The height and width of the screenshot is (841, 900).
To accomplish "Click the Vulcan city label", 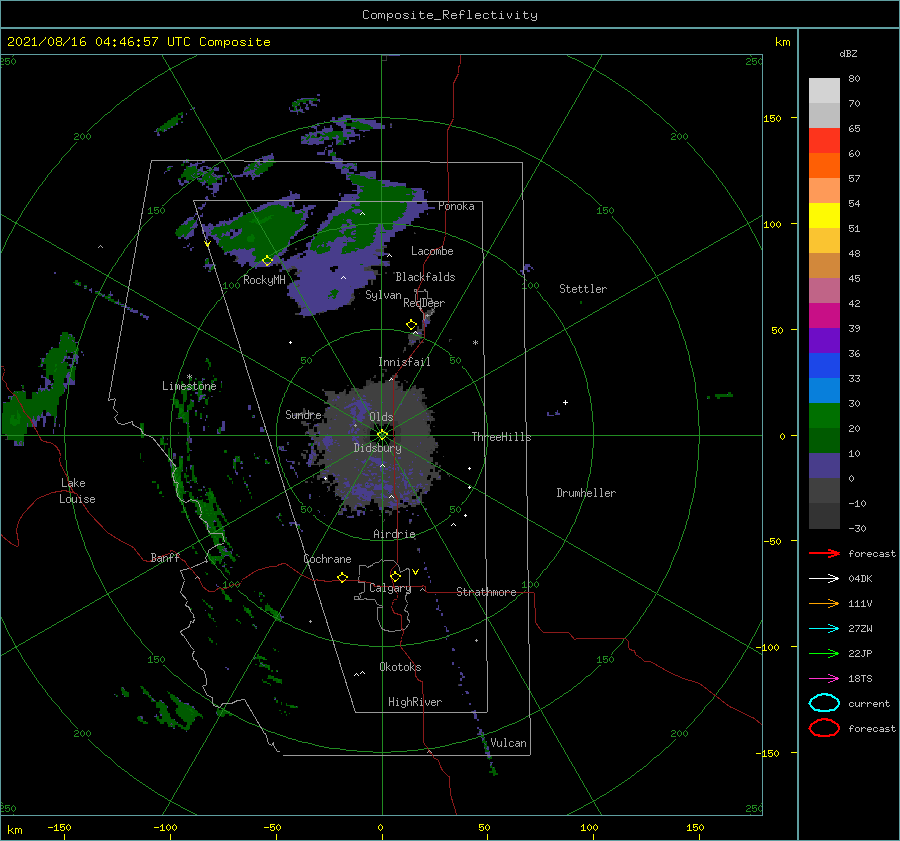I will [508, 743].
